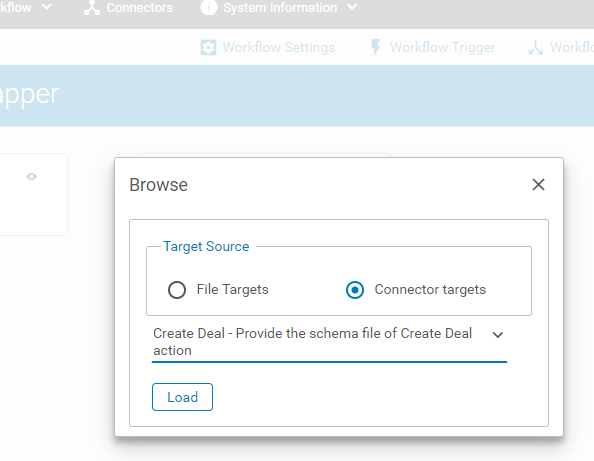Image resolution: width=594 pixels, height=461 pixels.
Task: Click the workflow branch icon at the right edge
Action: click(536, 48)
